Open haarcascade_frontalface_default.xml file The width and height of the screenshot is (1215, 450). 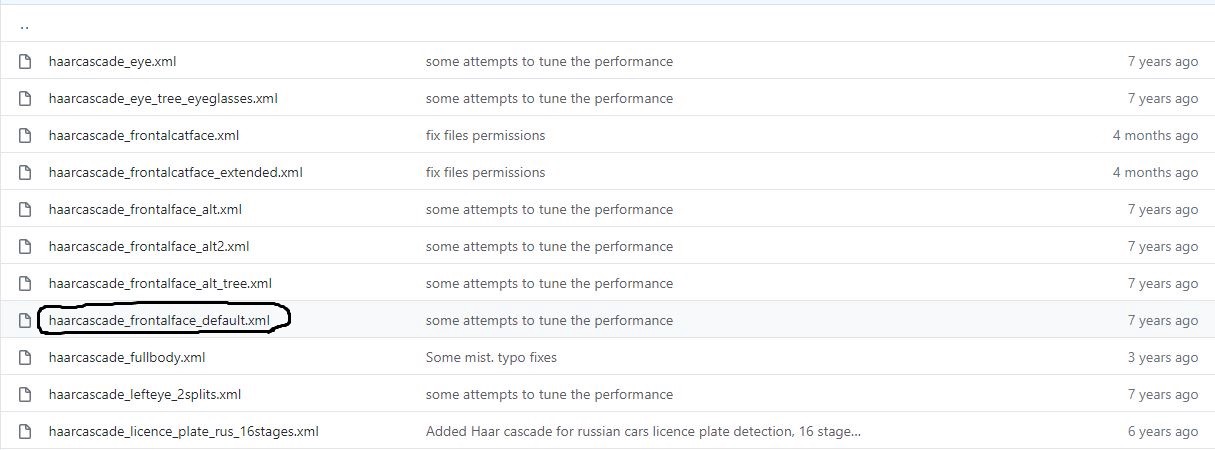click(x=159, y=320)
